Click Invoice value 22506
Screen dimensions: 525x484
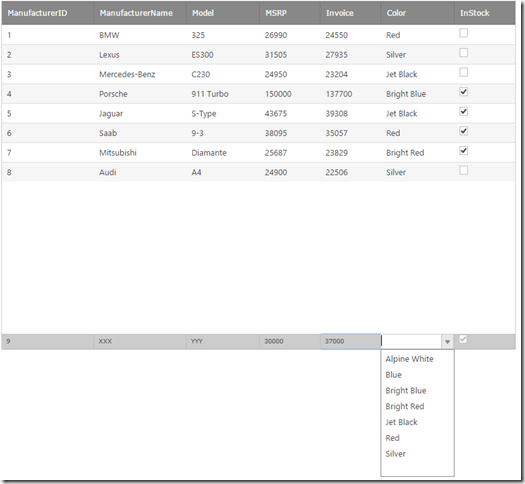351,172
